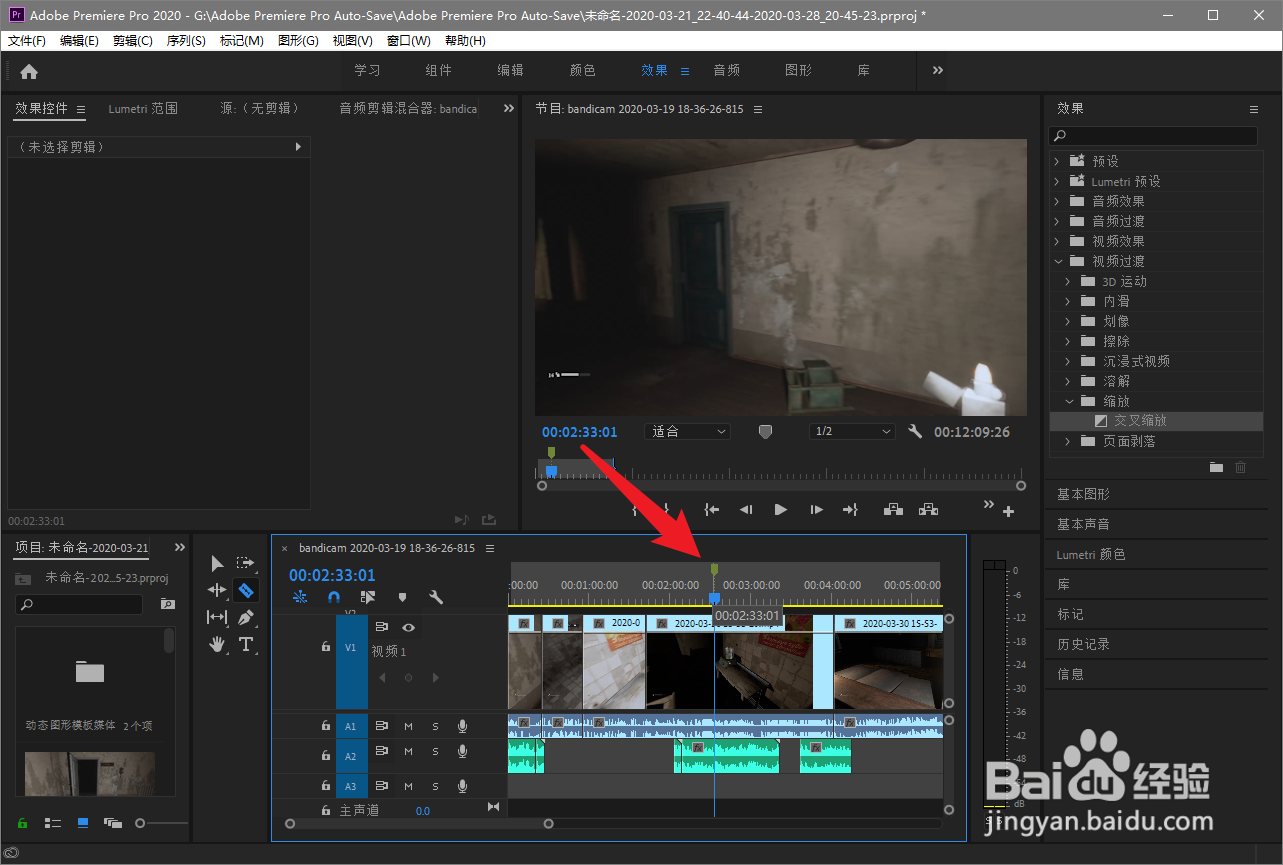Add marker from timeline header shield icon

pos(402,597)
